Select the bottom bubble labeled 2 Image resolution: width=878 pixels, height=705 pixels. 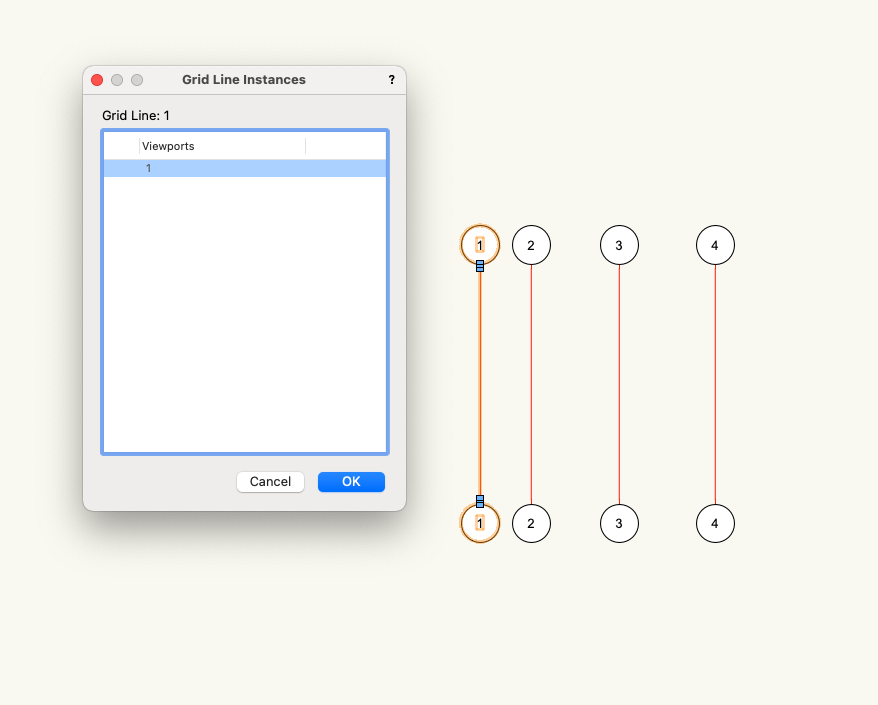click(x=531, y=523)
